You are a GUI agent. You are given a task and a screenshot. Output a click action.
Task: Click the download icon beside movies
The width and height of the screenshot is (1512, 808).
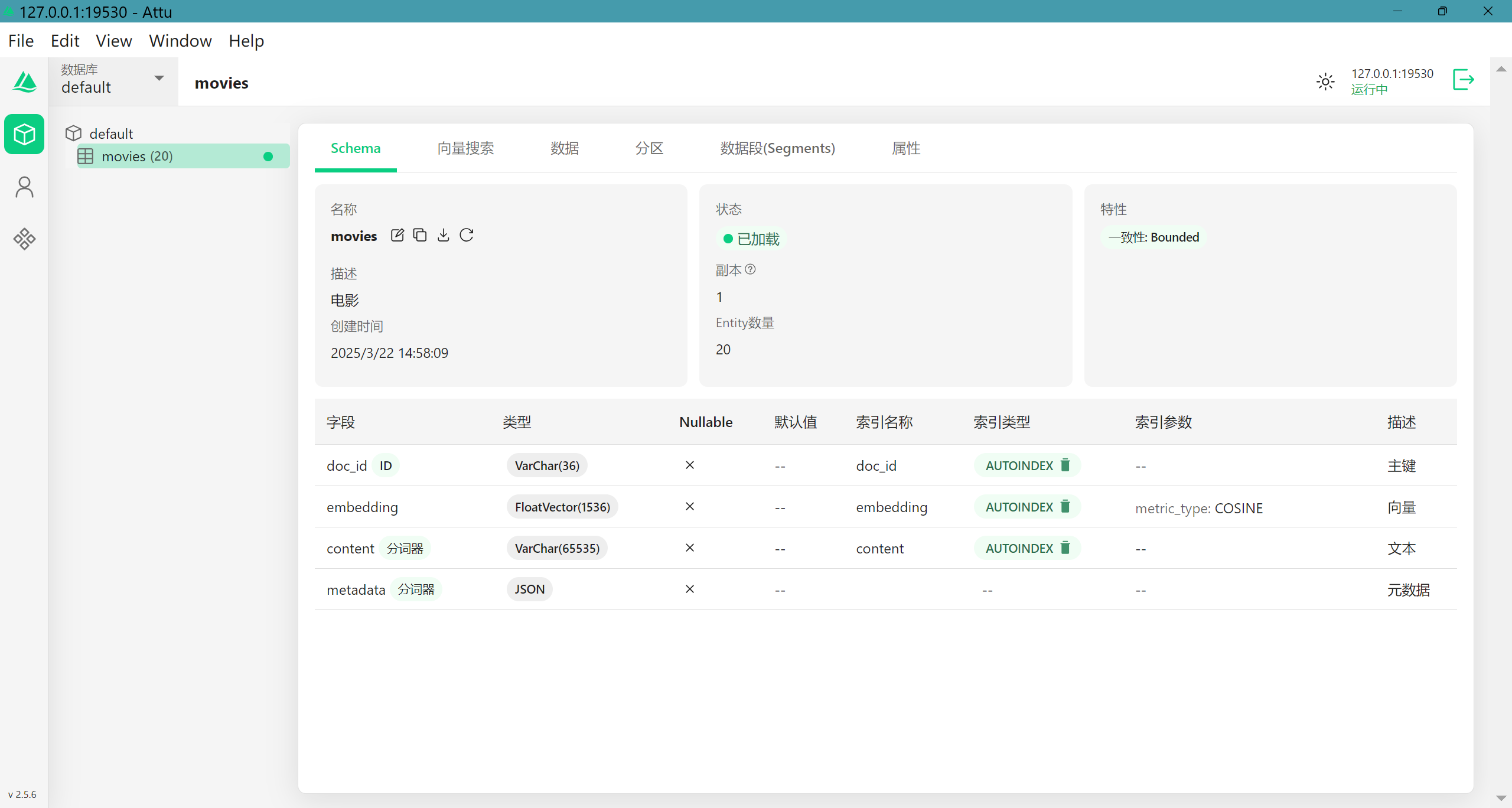point(444,236)
